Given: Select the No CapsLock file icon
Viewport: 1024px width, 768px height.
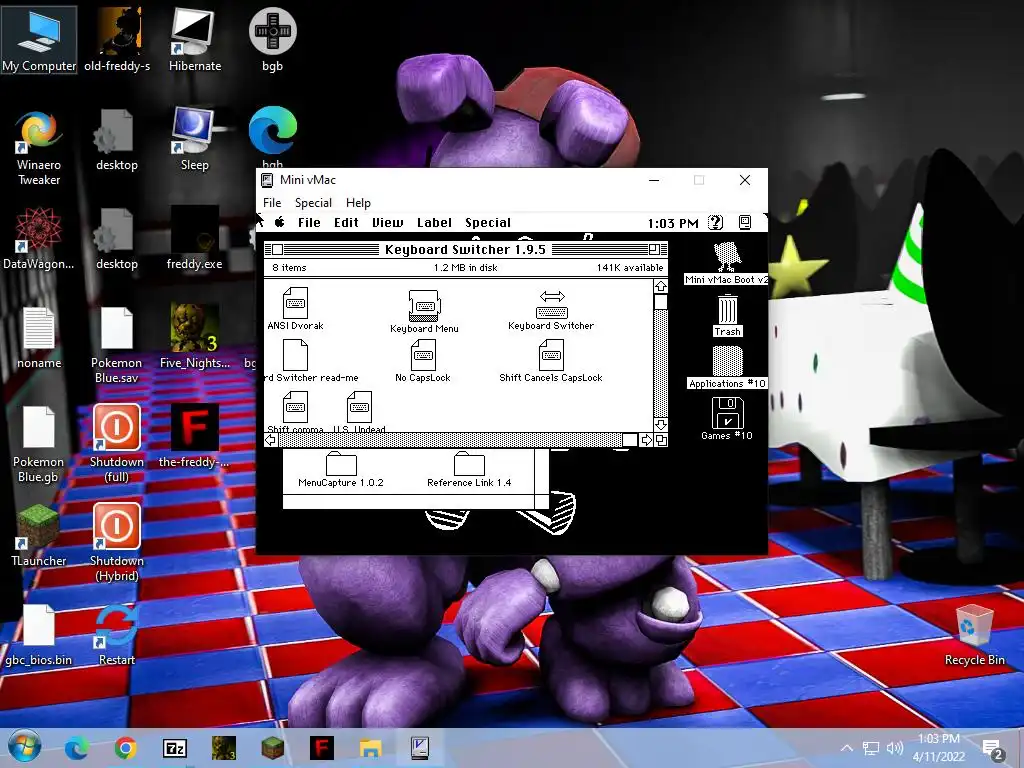Looking at the screenshot, I should 423,355.
